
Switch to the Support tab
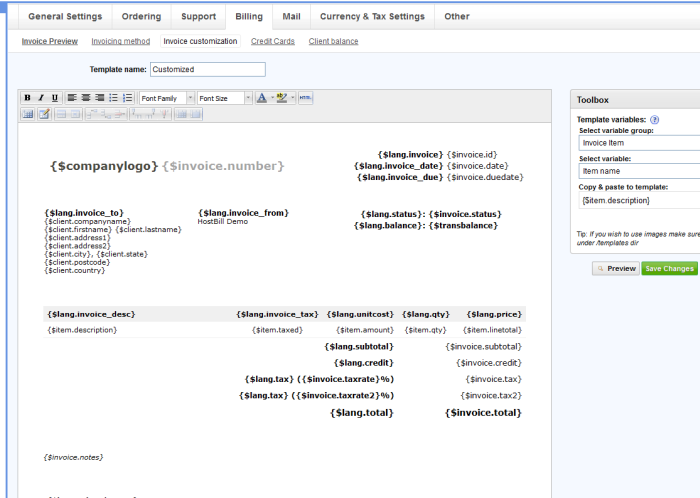click(199, 17)
